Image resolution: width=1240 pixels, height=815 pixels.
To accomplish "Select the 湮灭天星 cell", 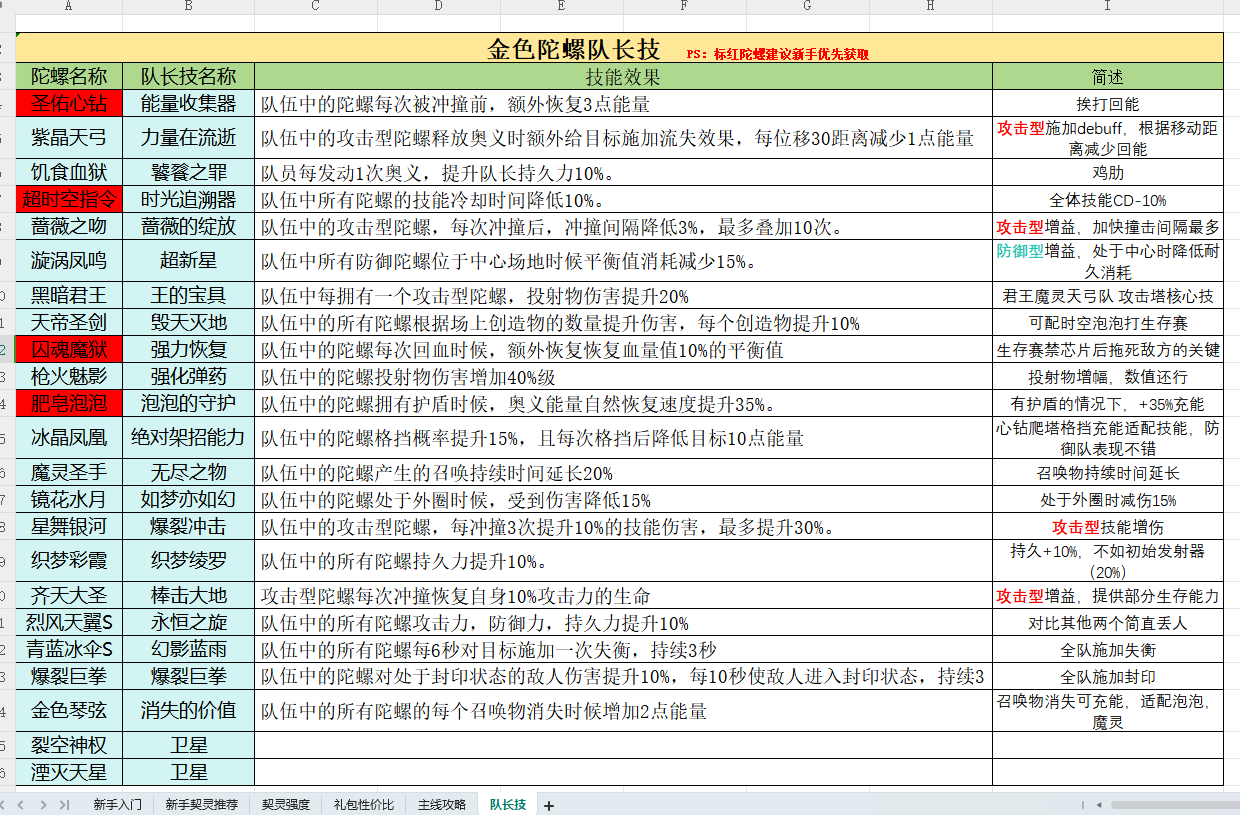I will tap(69, 772).
